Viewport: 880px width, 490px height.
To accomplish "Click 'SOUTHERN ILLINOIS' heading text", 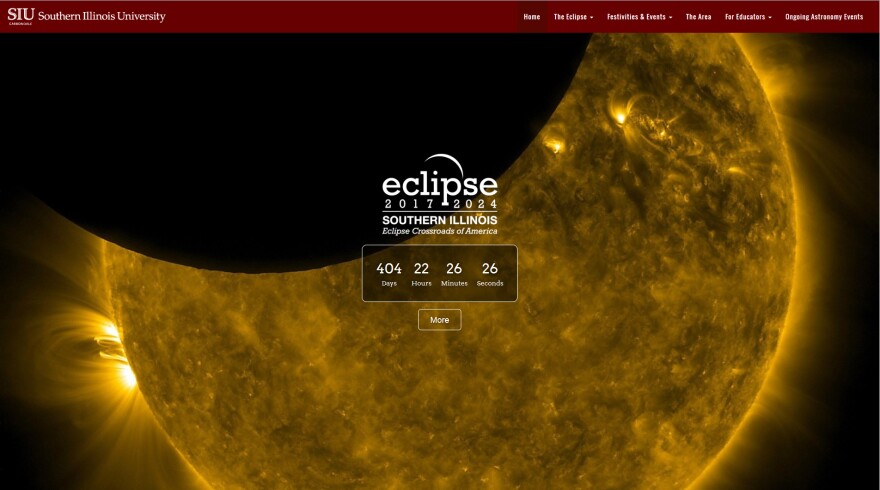I will (x=439, y=220).
